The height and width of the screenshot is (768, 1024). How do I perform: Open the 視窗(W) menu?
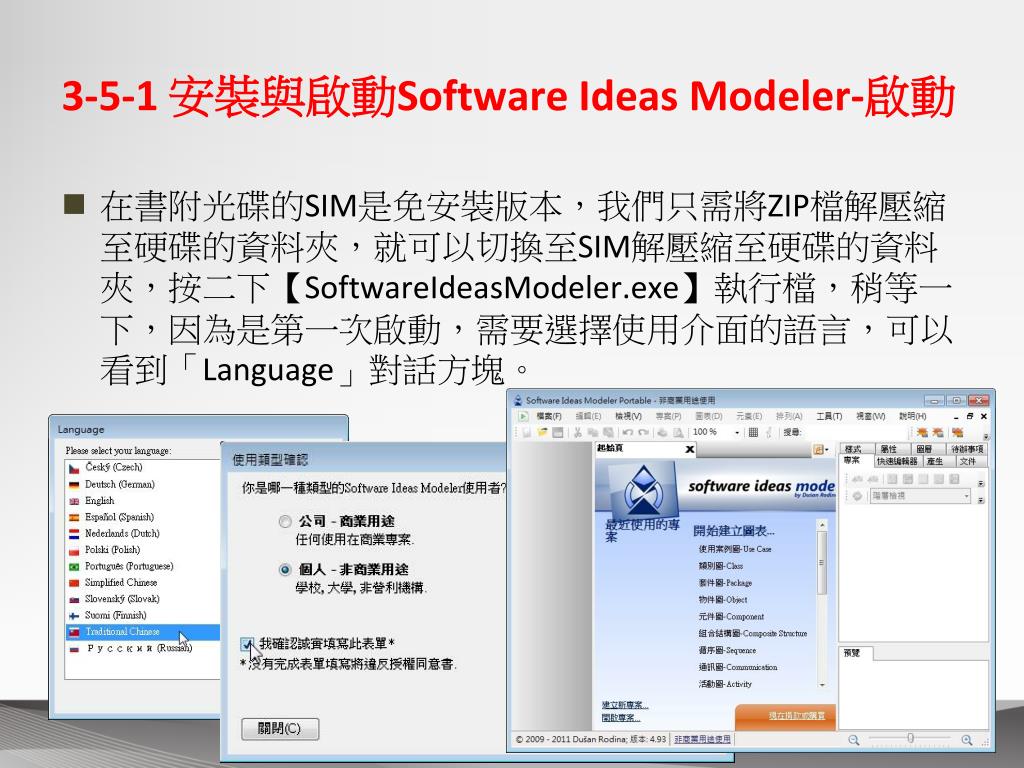(x=871, y=416)
